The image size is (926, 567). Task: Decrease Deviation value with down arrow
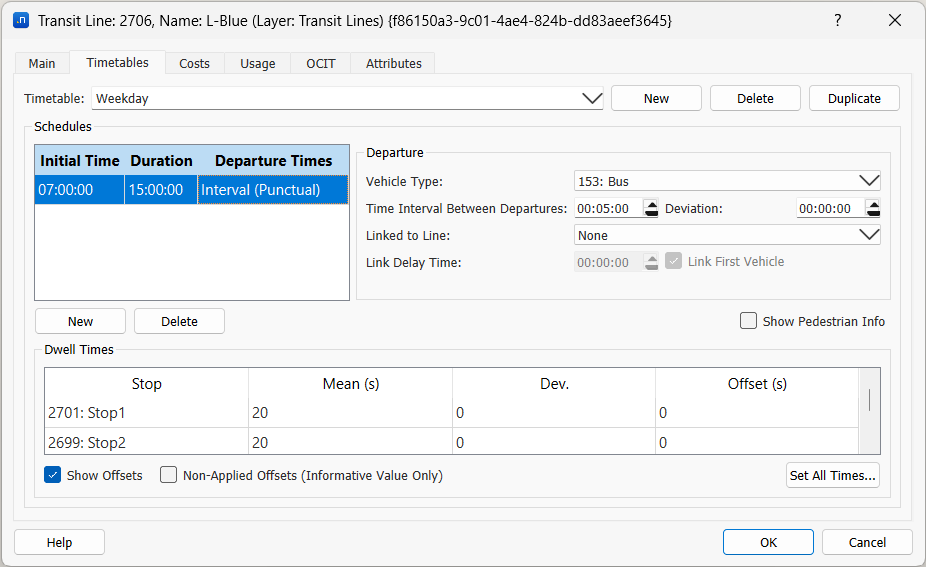point(873,213)
